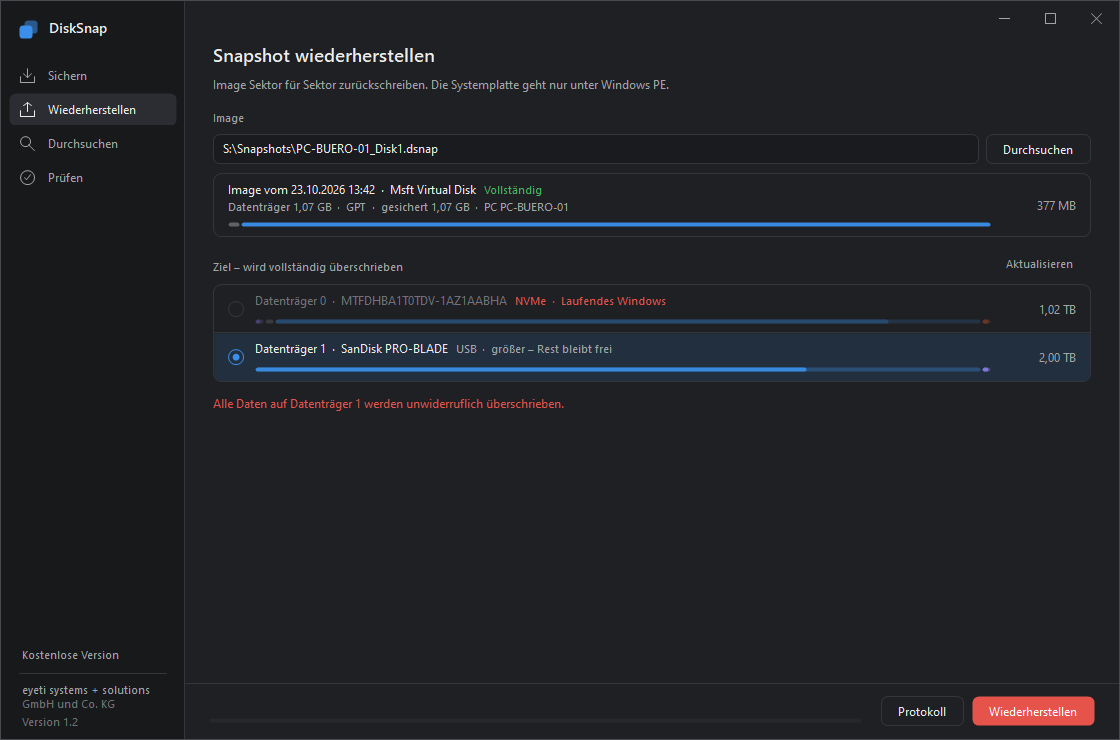Click the image partition layout bar
Image resolution: width=1120 pixels, height=740 pixels.
click(609, 224)
